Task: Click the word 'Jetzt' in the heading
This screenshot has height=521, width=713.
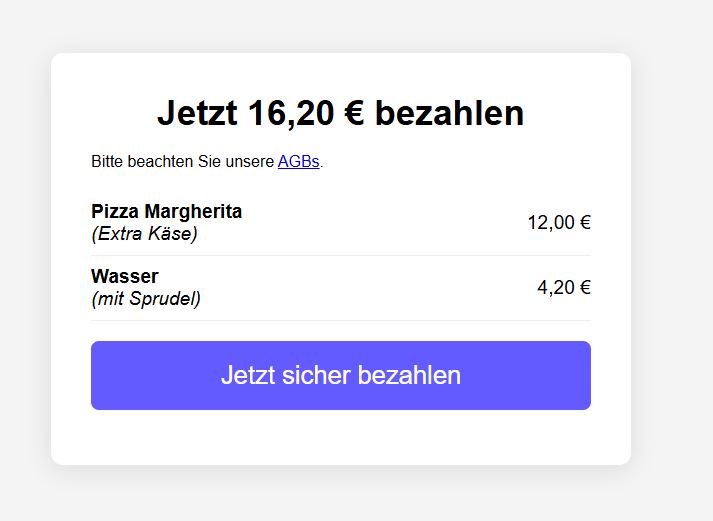Action: (195, 113)
